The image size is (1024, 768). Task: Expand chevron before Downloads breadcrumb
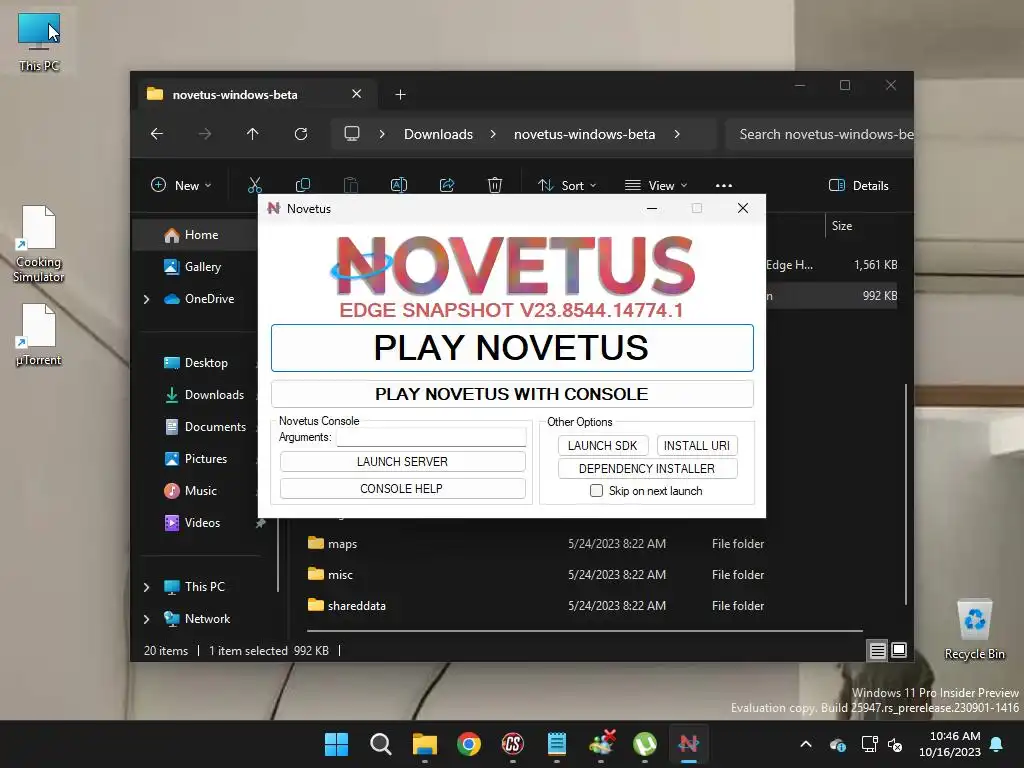[382, 134]
